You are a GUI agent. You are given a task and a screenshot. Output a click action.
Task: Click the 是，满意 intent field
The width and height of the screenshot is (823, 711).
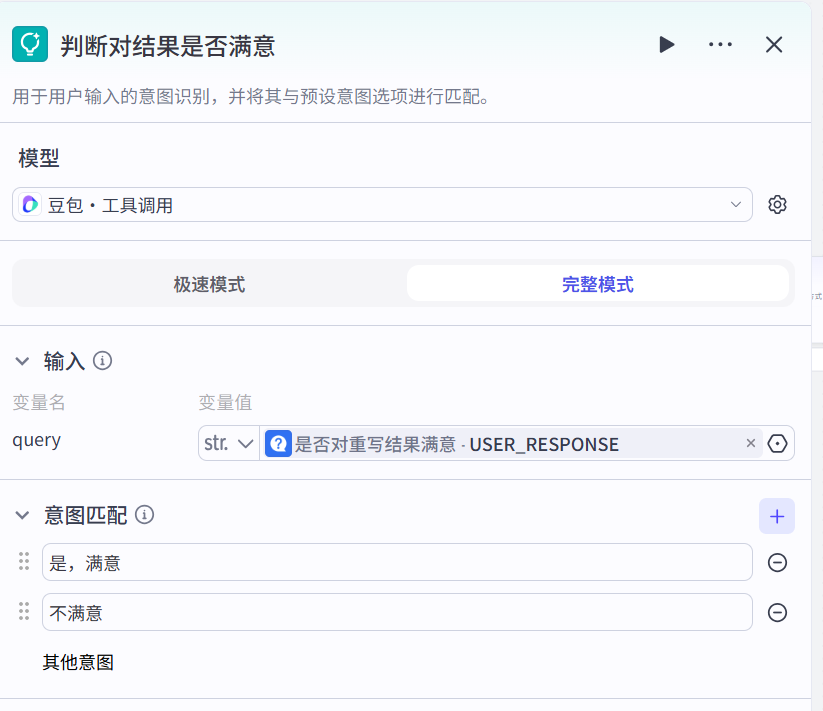click(397, 563)
